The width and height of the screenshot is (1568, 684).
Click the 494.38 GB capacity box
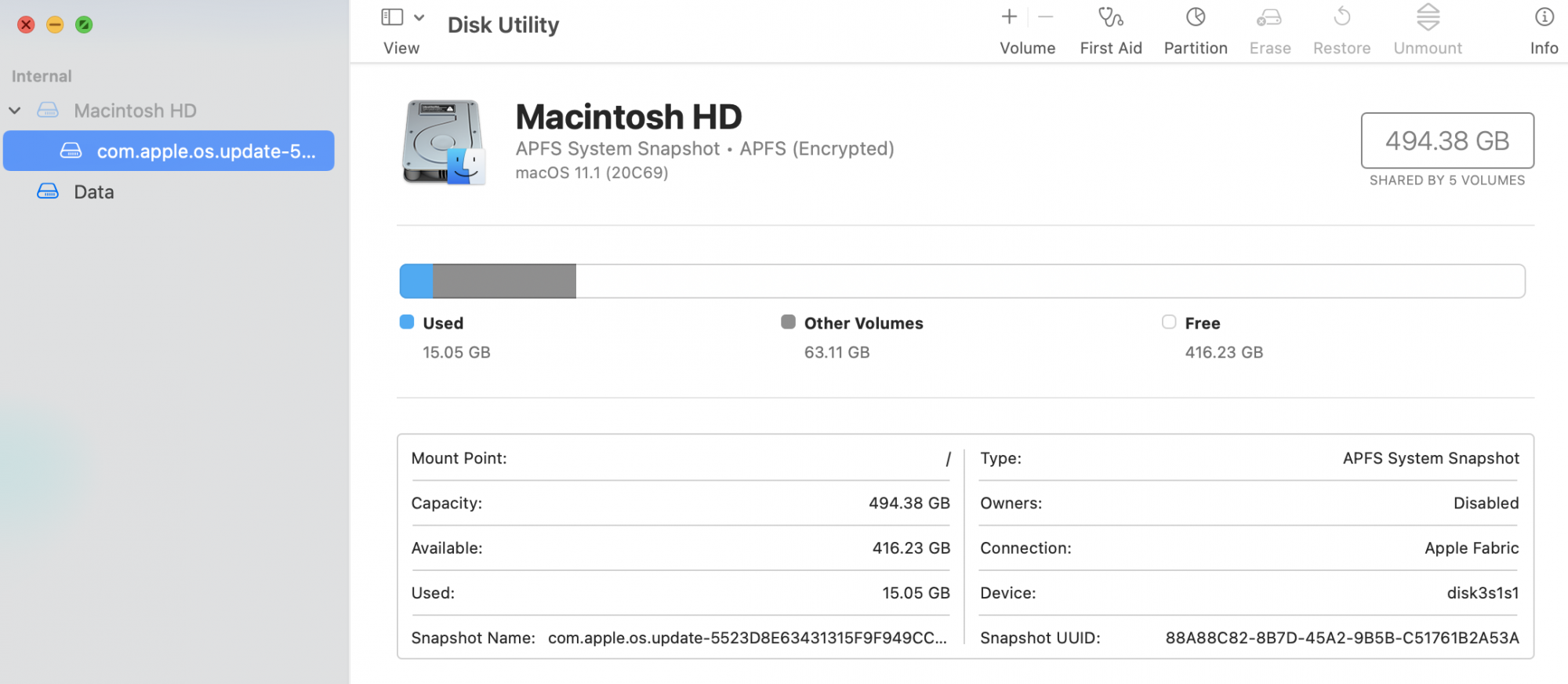pyautogui.click(x=1447, y=140)
